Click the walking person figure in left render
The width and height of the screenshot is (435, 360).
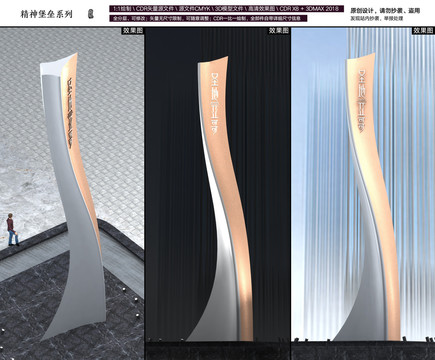[x=12, y=230]
